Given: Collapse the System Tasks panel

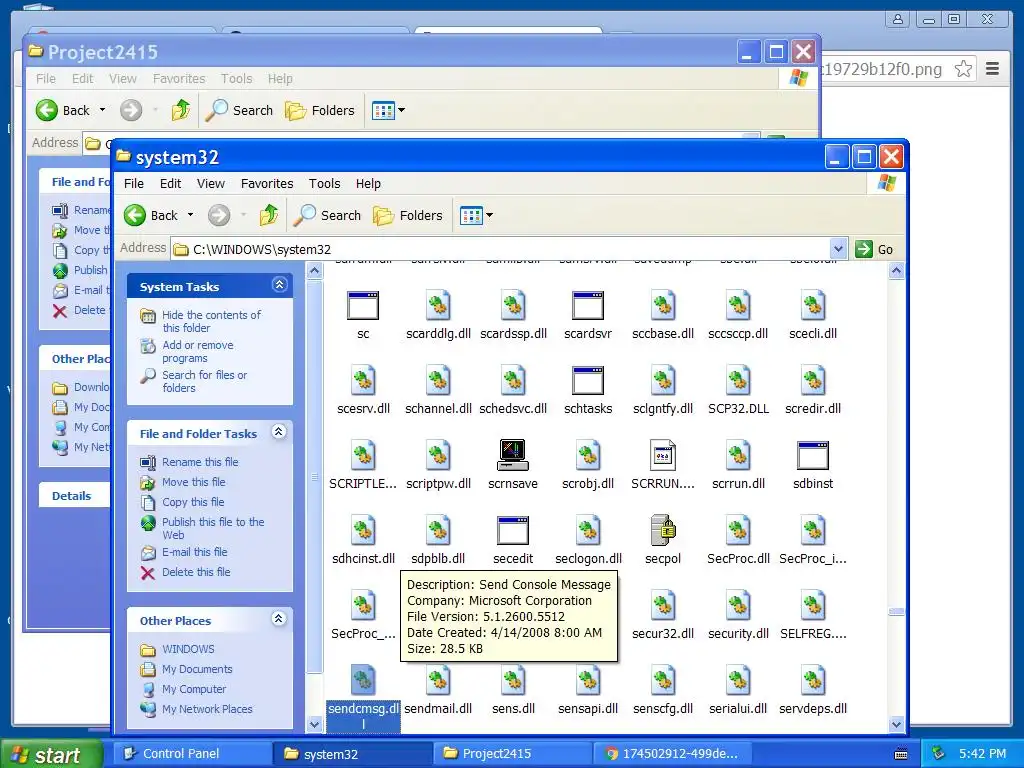Looking at the screenshot, I should click(x=280, y=285).
